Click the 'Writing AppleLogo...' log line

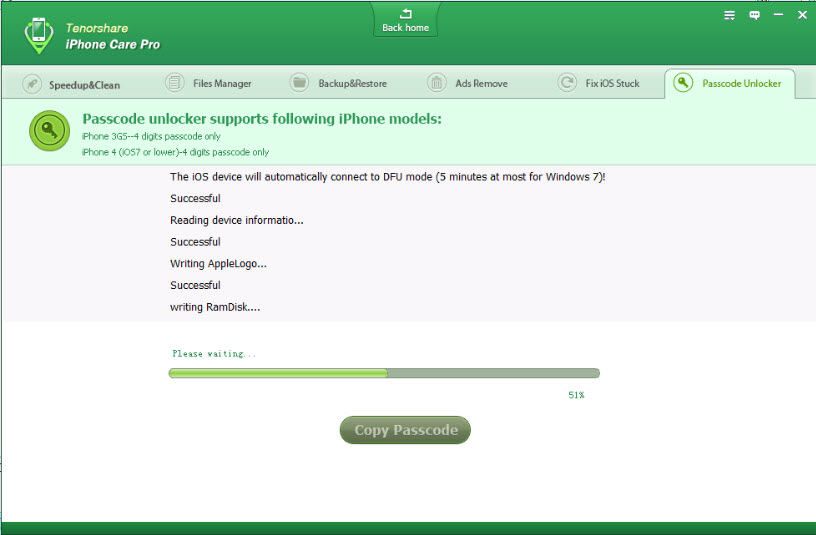pyautogui.click(x=218, y=264)
